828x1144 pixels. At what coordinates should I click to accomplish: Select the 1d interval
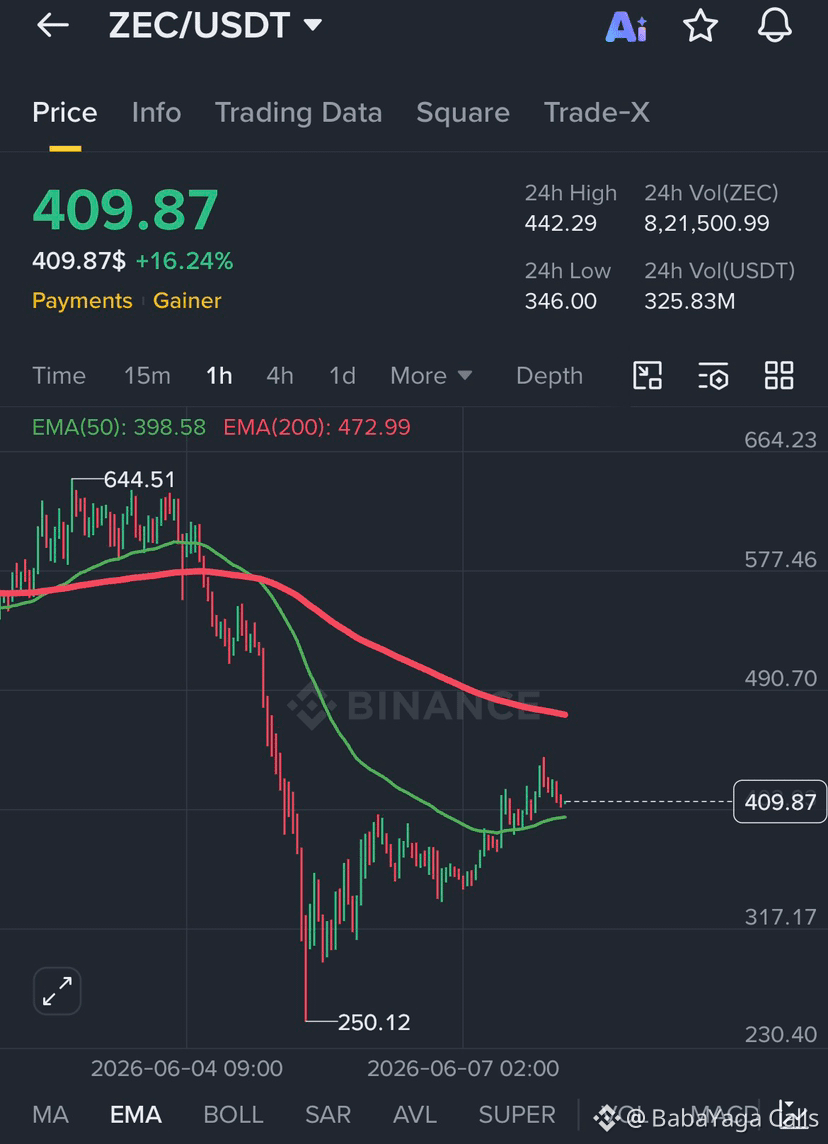click(x=342, y=376)
